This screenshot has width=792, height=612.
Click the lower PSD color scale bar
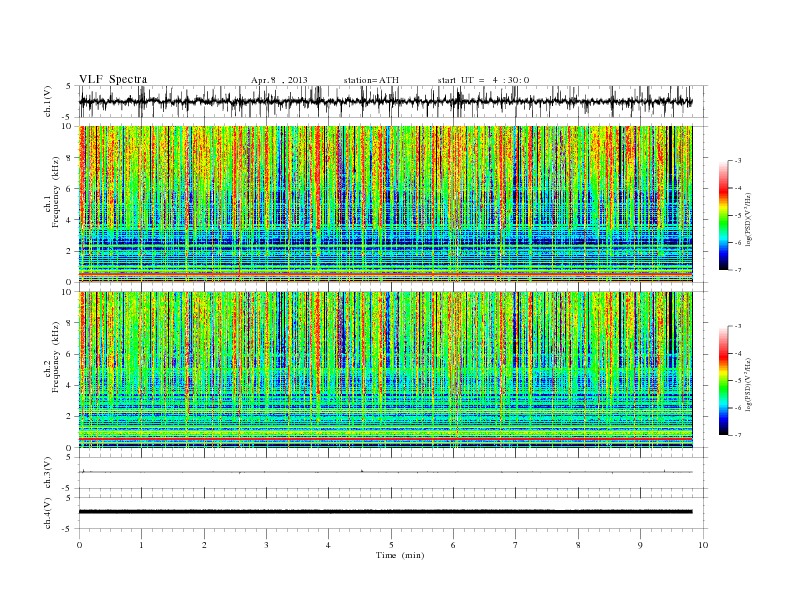724,381
